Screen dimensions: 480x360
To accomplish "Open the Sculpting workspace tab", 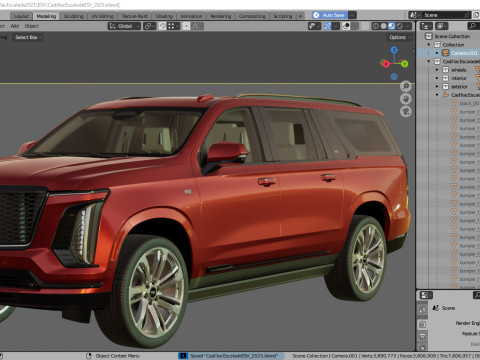I will tap(73, 16).
